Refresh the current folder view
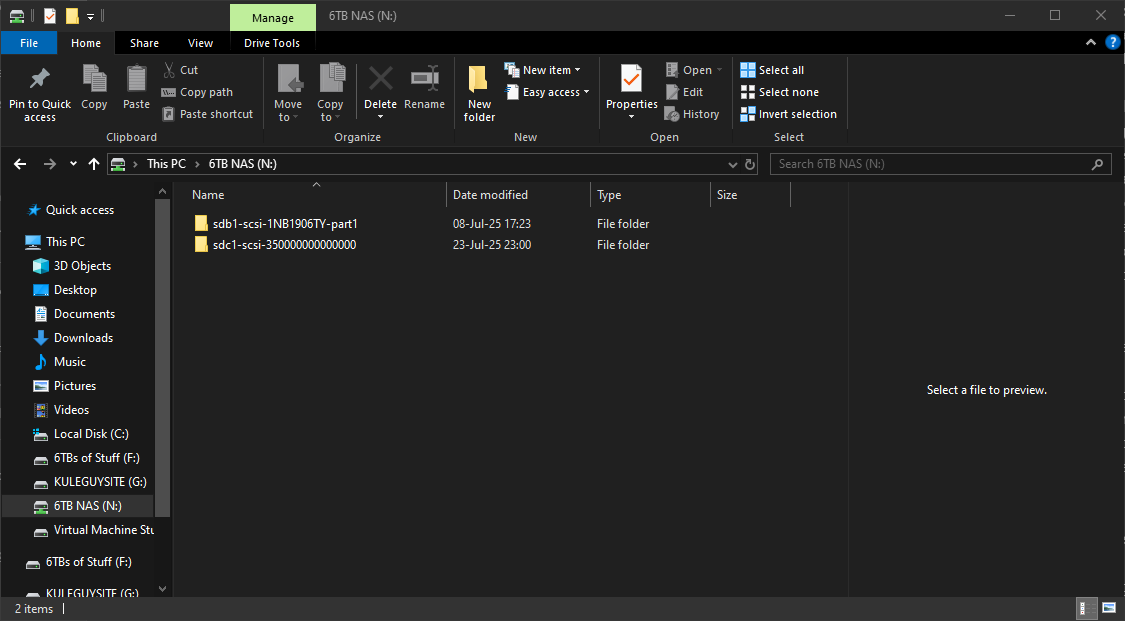The image size is (1125, 621). click(750, 164)
